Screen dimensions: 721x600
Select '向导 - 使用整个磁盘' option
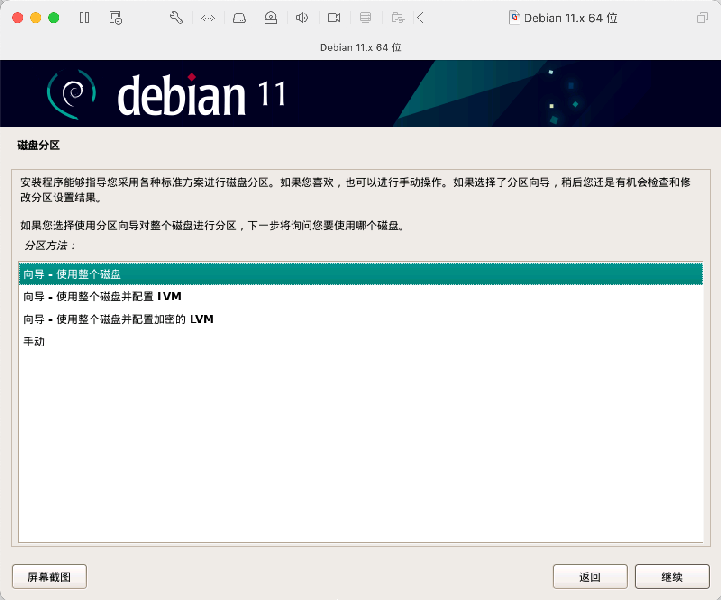click(x=360, y=274)
